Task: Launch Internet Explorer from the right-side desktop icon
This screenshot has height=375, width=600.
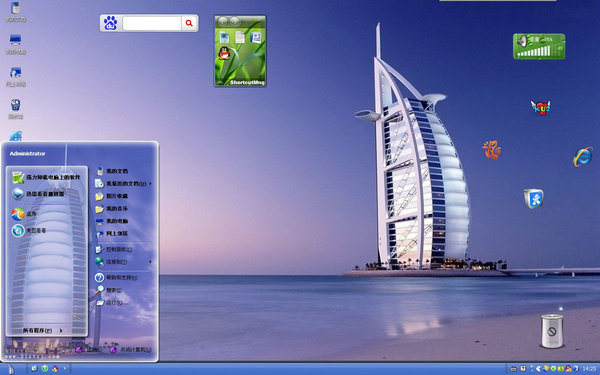Action: coord(583,157)
